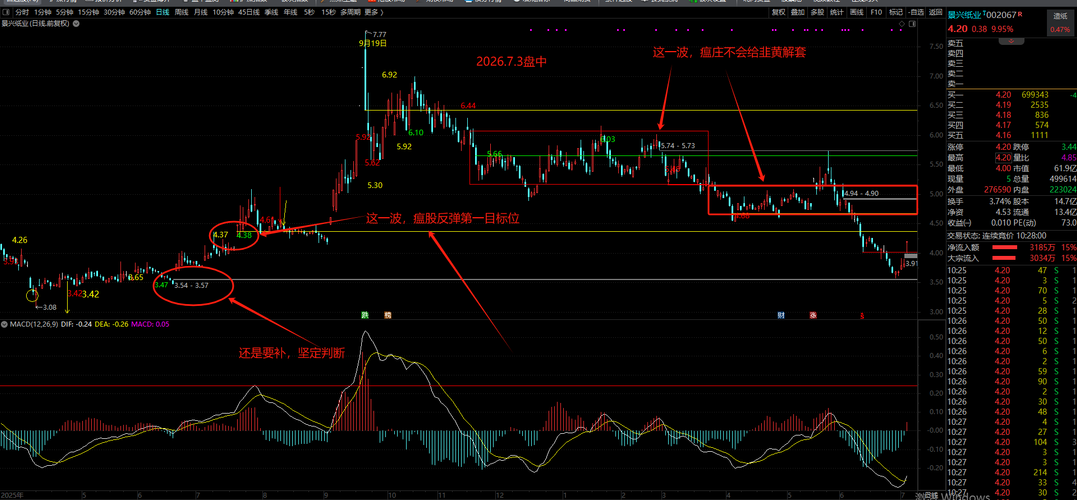
Task: Click the 3.91 price tag on right axis
Action: click(x=911, y=264)
